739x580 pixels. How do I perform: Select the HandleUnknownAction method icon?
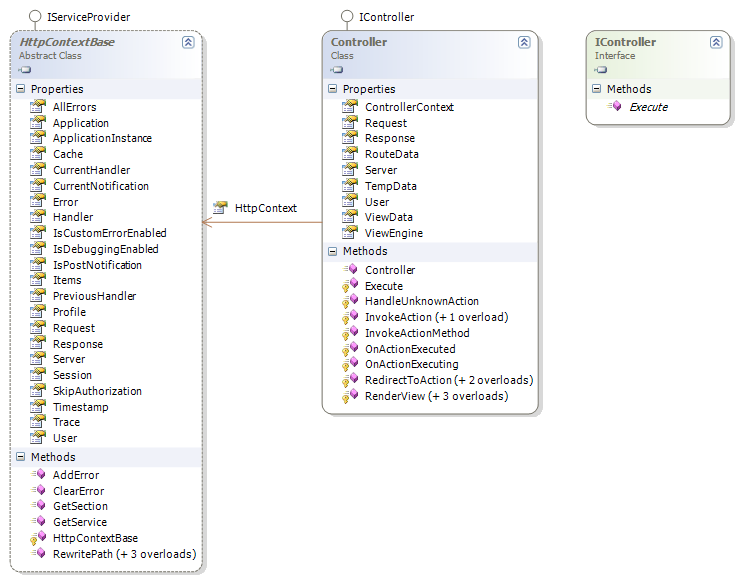350,301
